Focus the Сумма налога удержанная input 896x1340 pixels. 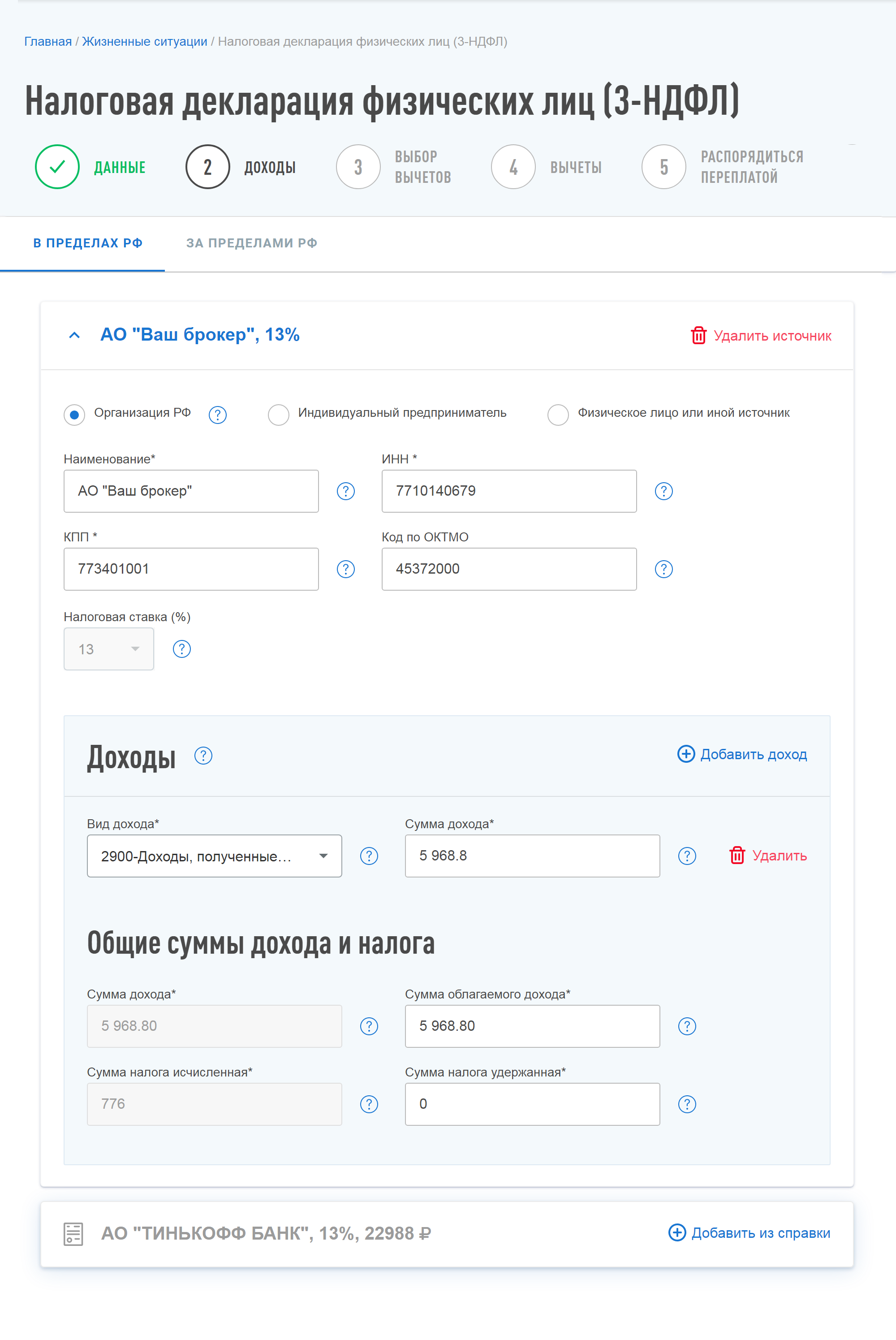[x=533, y=1104]
